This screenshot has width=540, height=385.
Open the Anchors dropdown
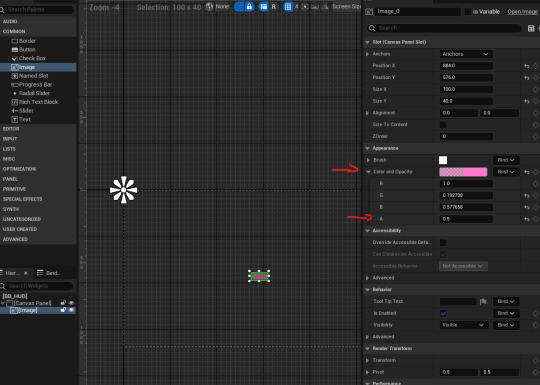(466, 54)
